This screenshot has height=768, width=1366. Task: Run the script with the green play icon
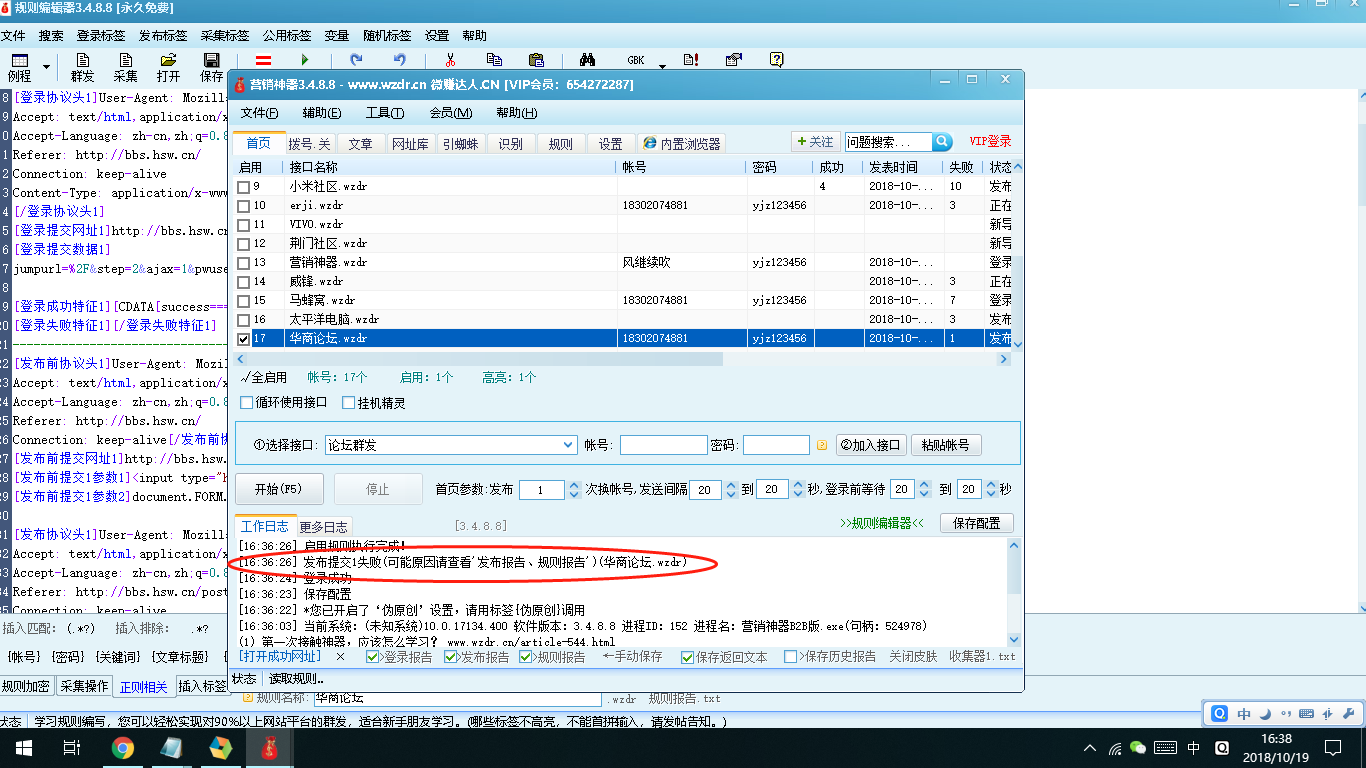305,60
